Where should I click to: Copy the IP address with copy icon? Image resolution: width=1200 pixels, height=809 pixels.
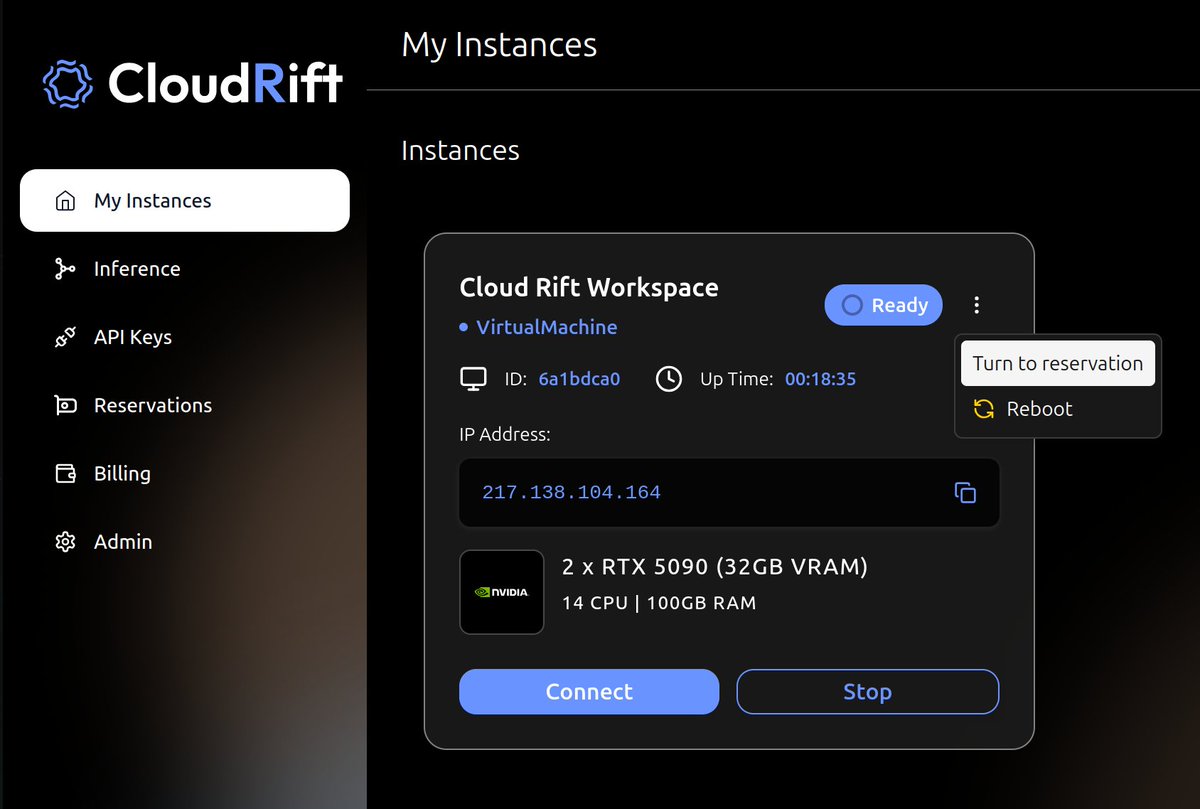[965, 492]
